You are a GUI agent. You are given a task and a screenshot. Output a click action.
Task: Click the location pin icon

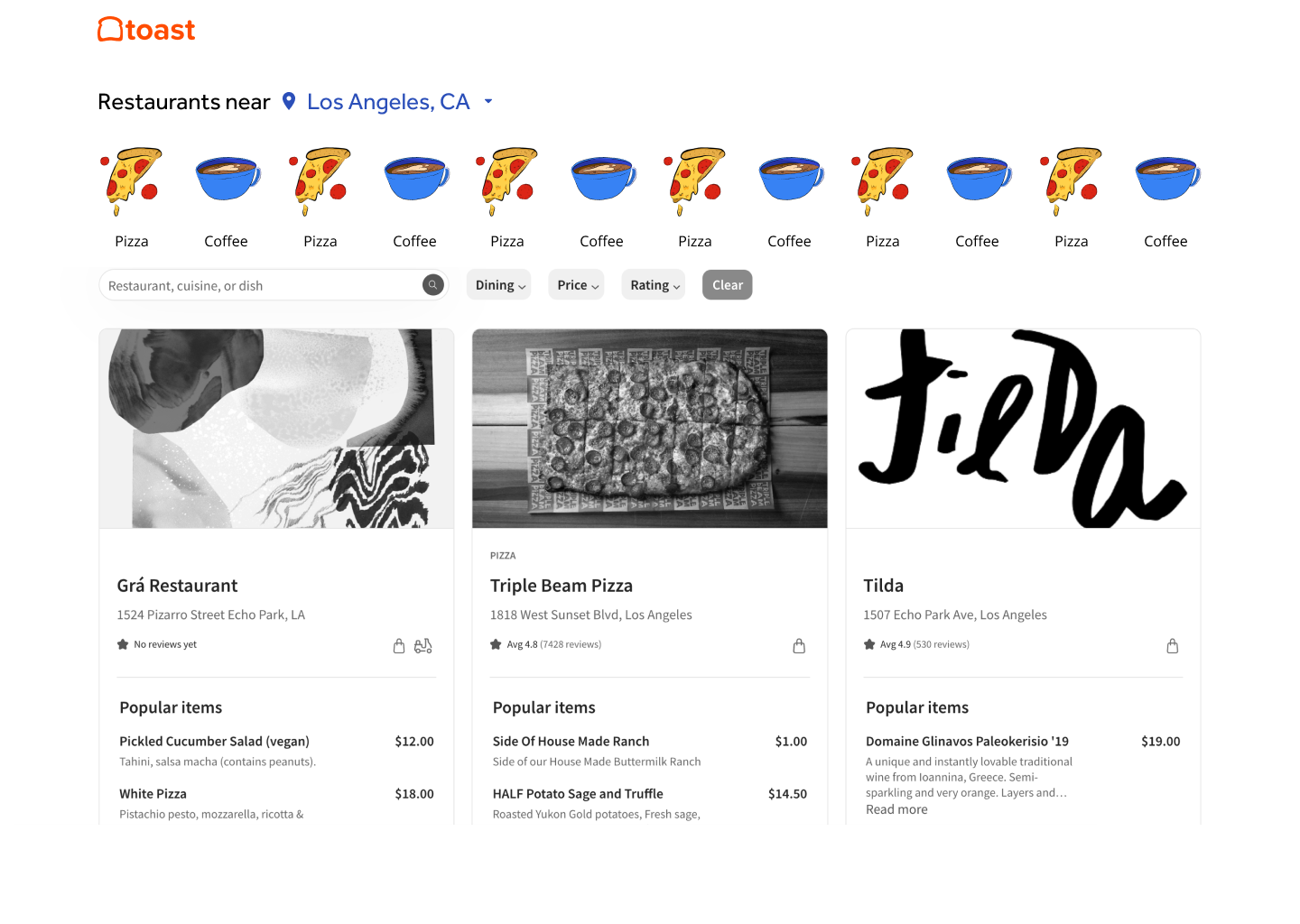coord(289,101)
